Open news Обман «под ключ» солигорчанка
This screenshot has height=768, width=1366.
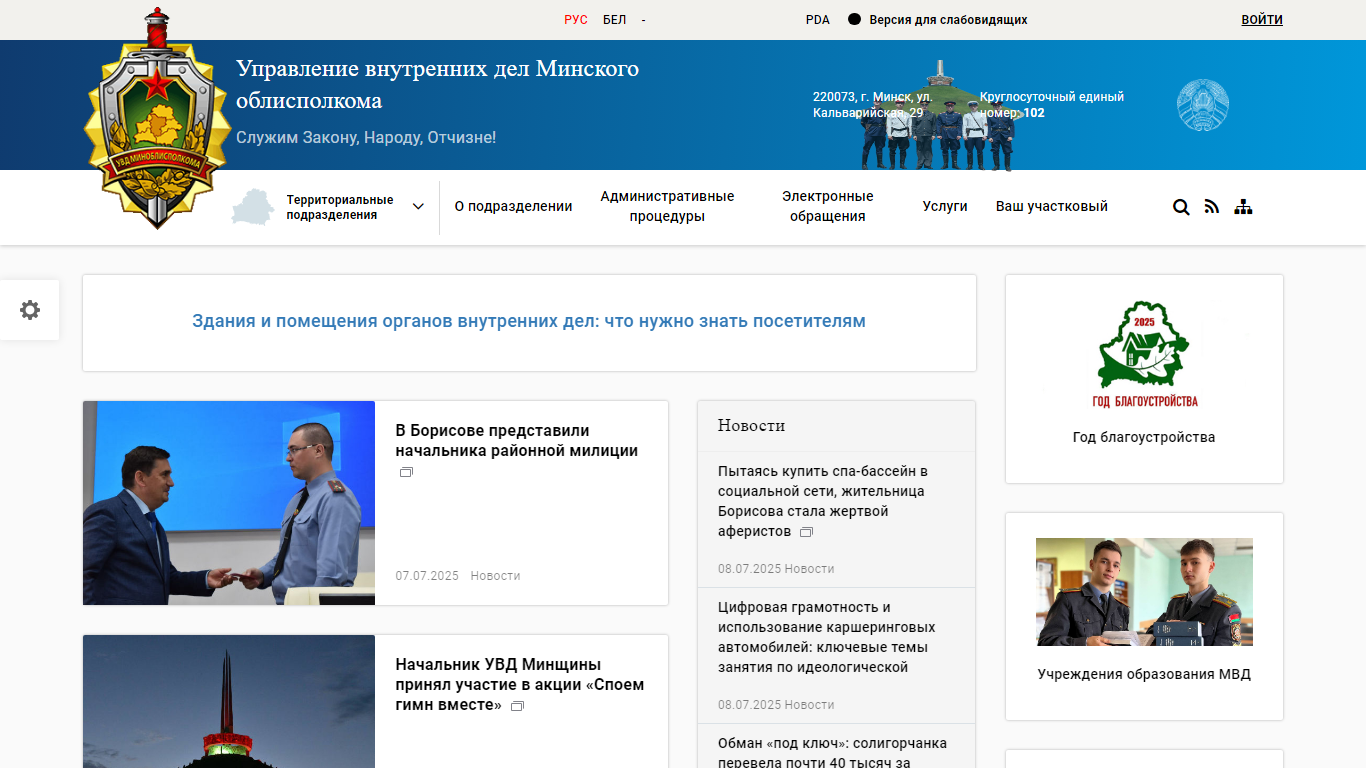[832, 752]
